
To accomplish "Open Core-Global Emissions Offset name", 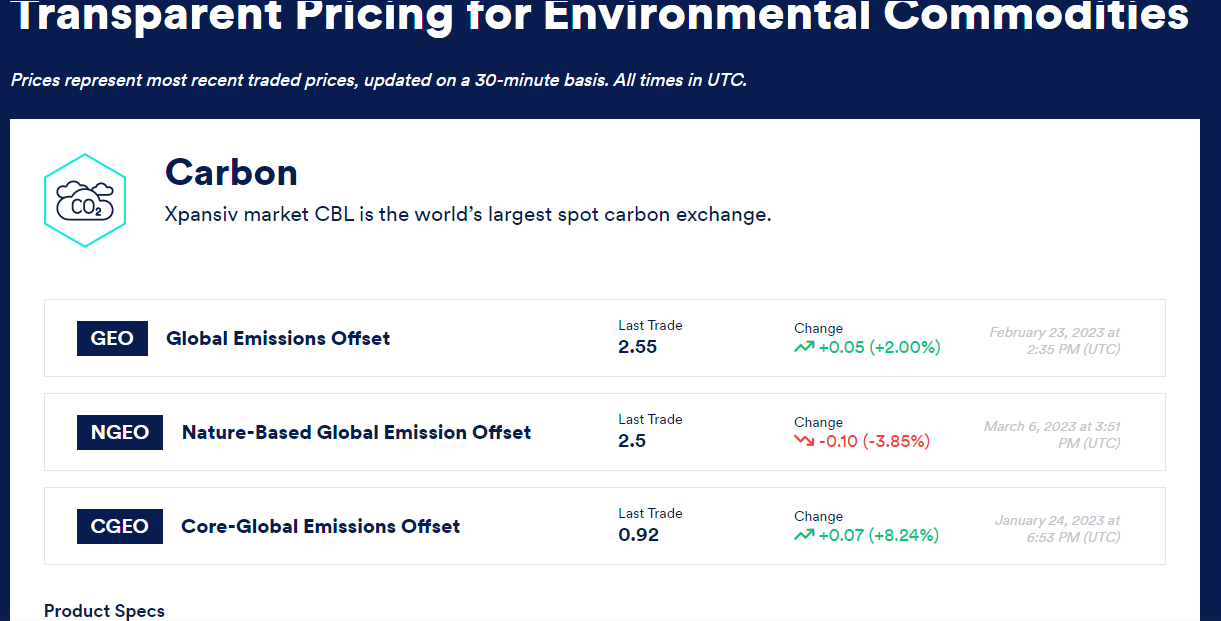I will pos(320,526).
